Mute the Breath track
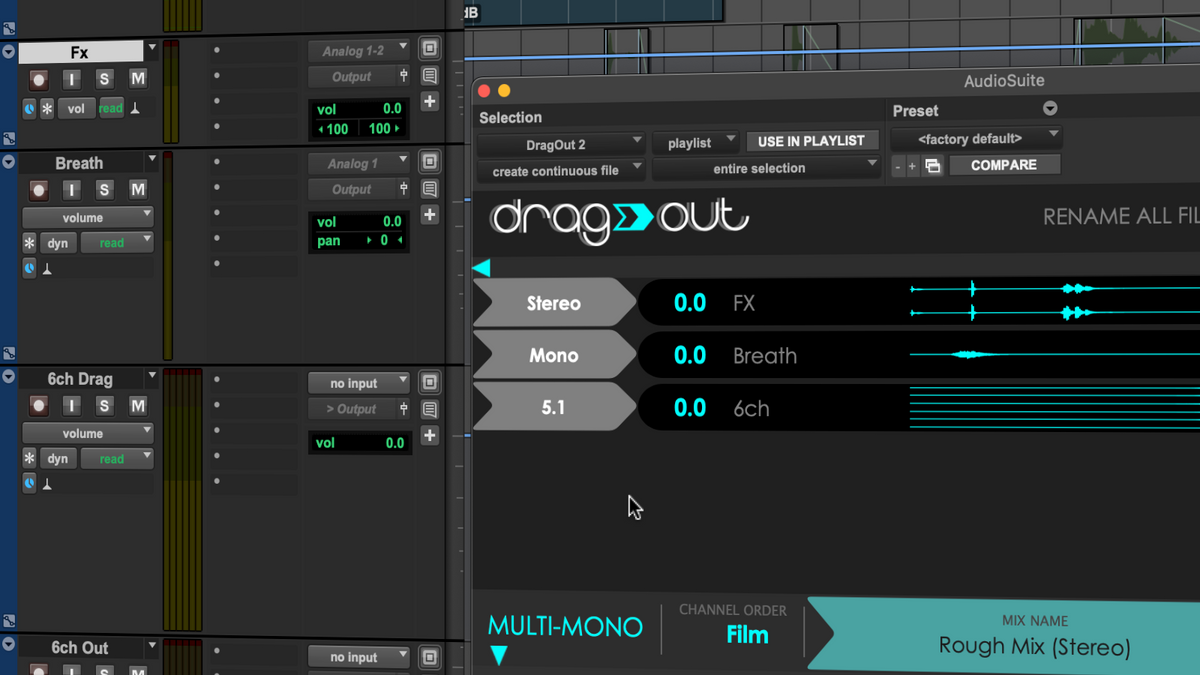The image size is (1200, 675). point(137,189)
